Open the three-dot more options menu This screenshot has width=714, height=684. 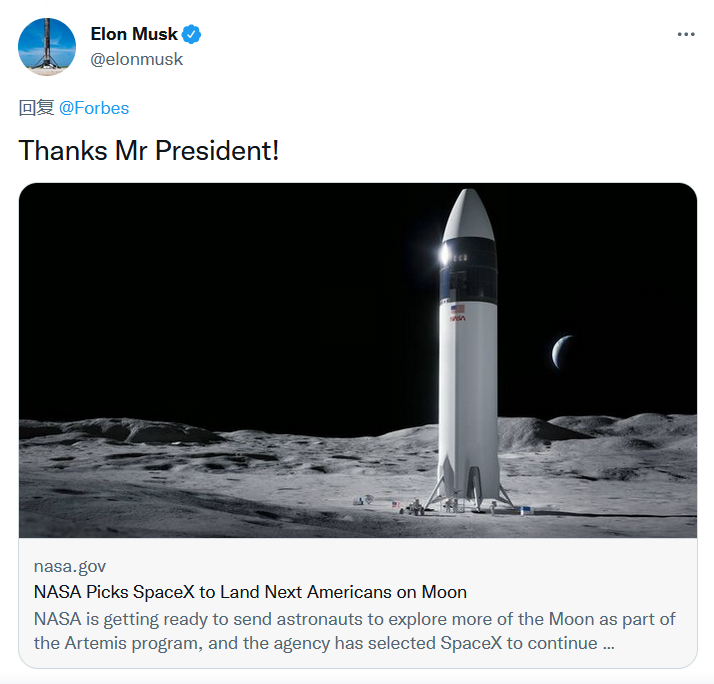[685, 34]
